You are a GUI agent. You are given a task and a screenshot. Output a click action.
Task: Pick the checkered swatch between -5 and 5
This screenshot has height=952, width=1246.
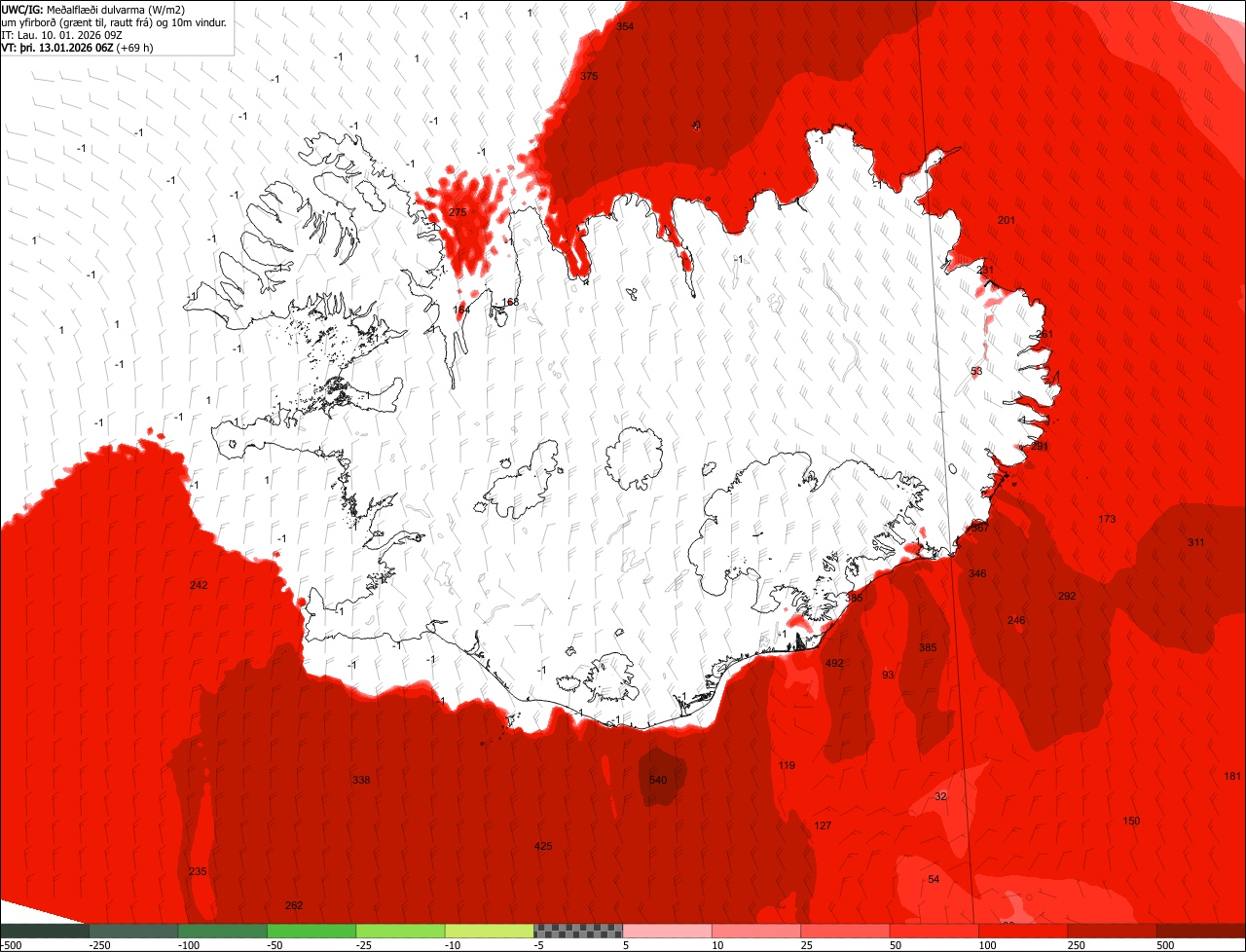(578, 931)
